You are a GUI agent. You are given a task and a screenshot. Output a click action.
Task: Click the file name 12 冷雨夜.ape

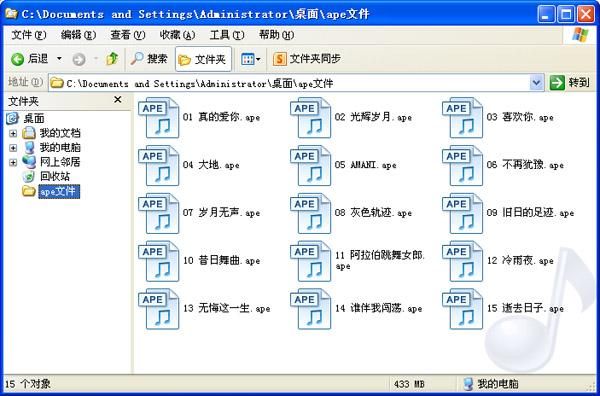click(520, 261)
